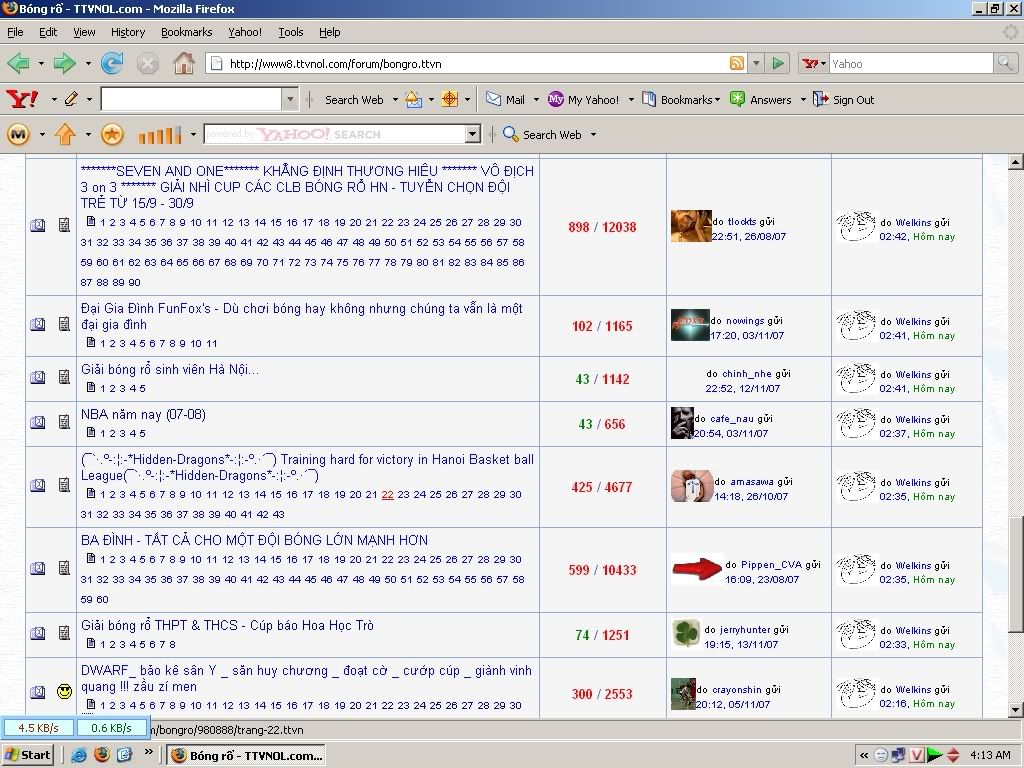
Task: Click Sign Out on Yahoo toolbar
Action: [x=843, y=99]
